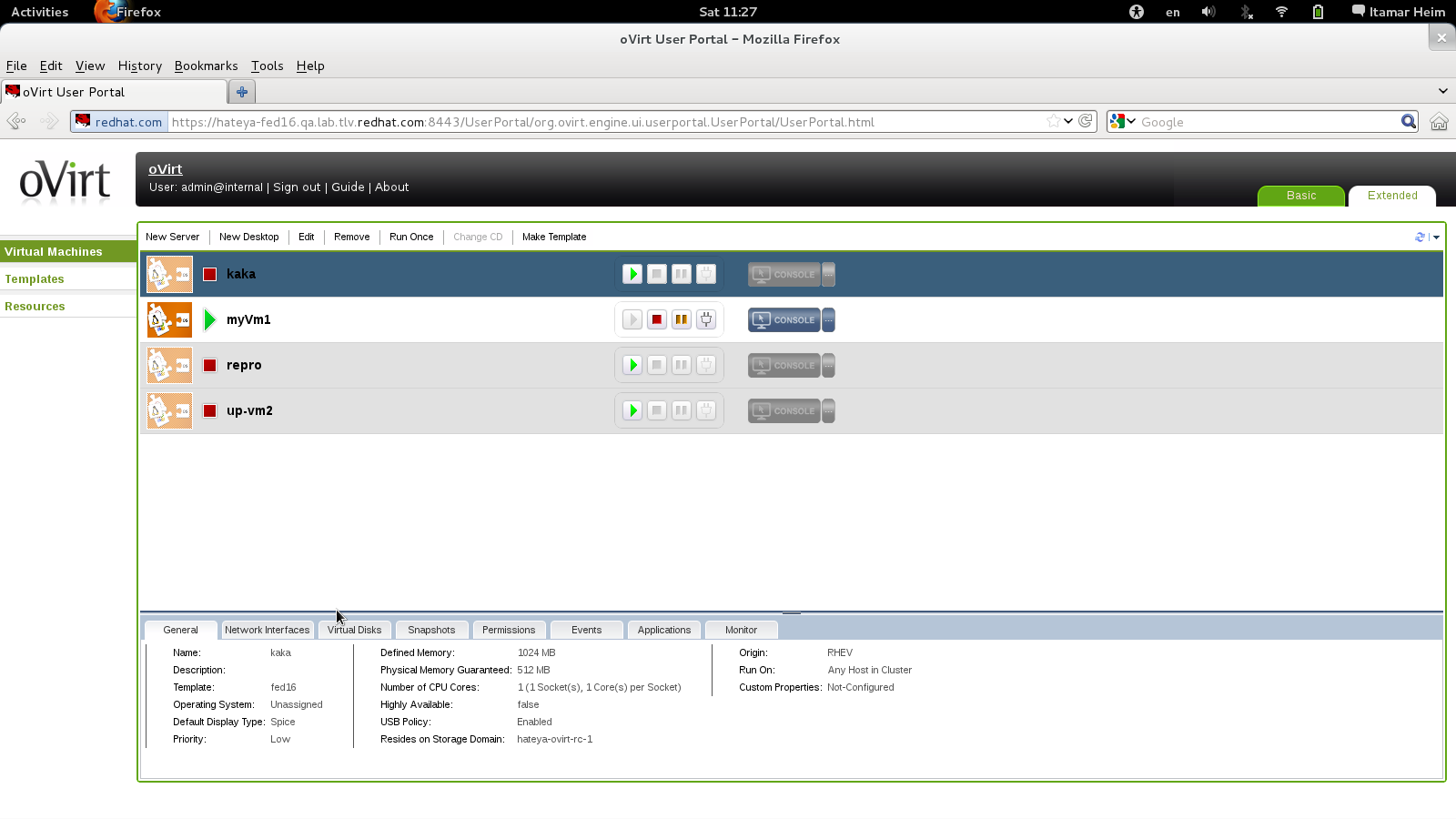Open the Events details tab
The image size is (1456, 819).
pos(587,630)
